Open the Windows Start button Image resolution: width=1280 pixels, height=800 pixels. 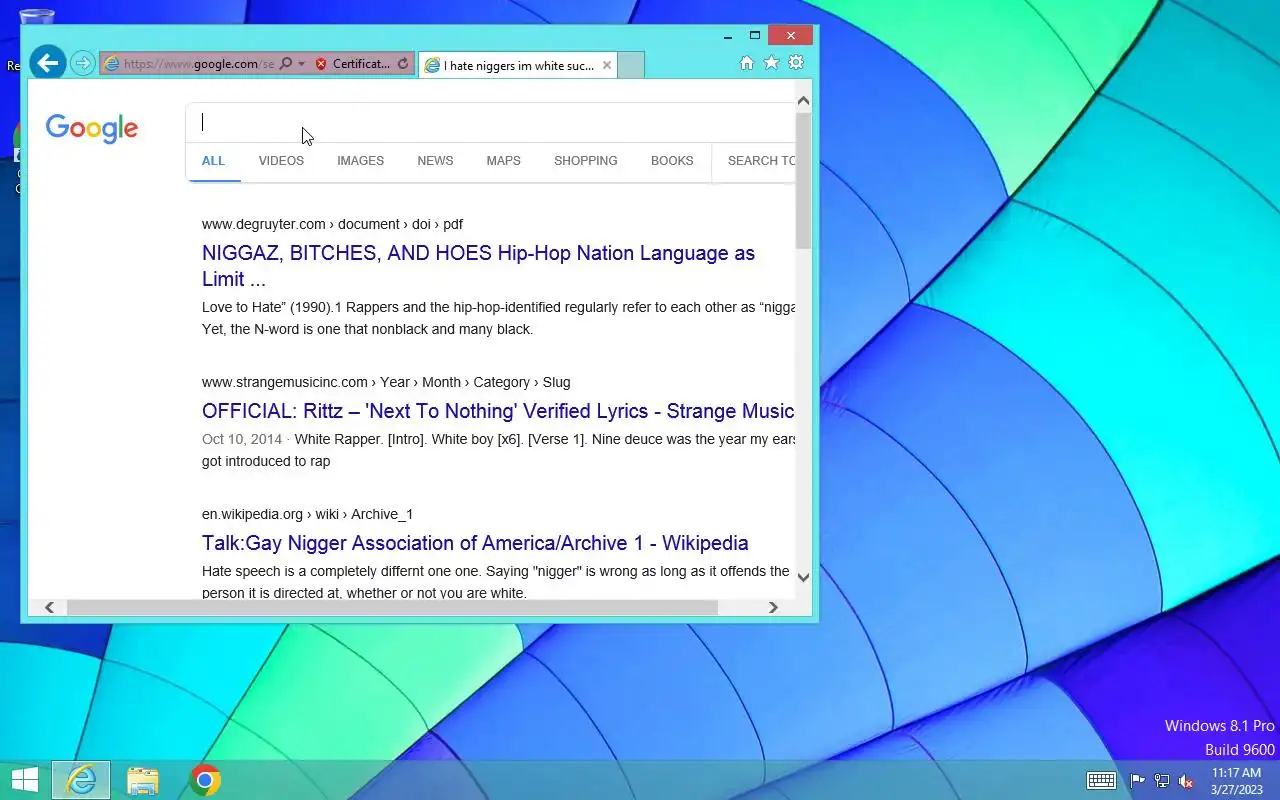click(x=24, y=780)
